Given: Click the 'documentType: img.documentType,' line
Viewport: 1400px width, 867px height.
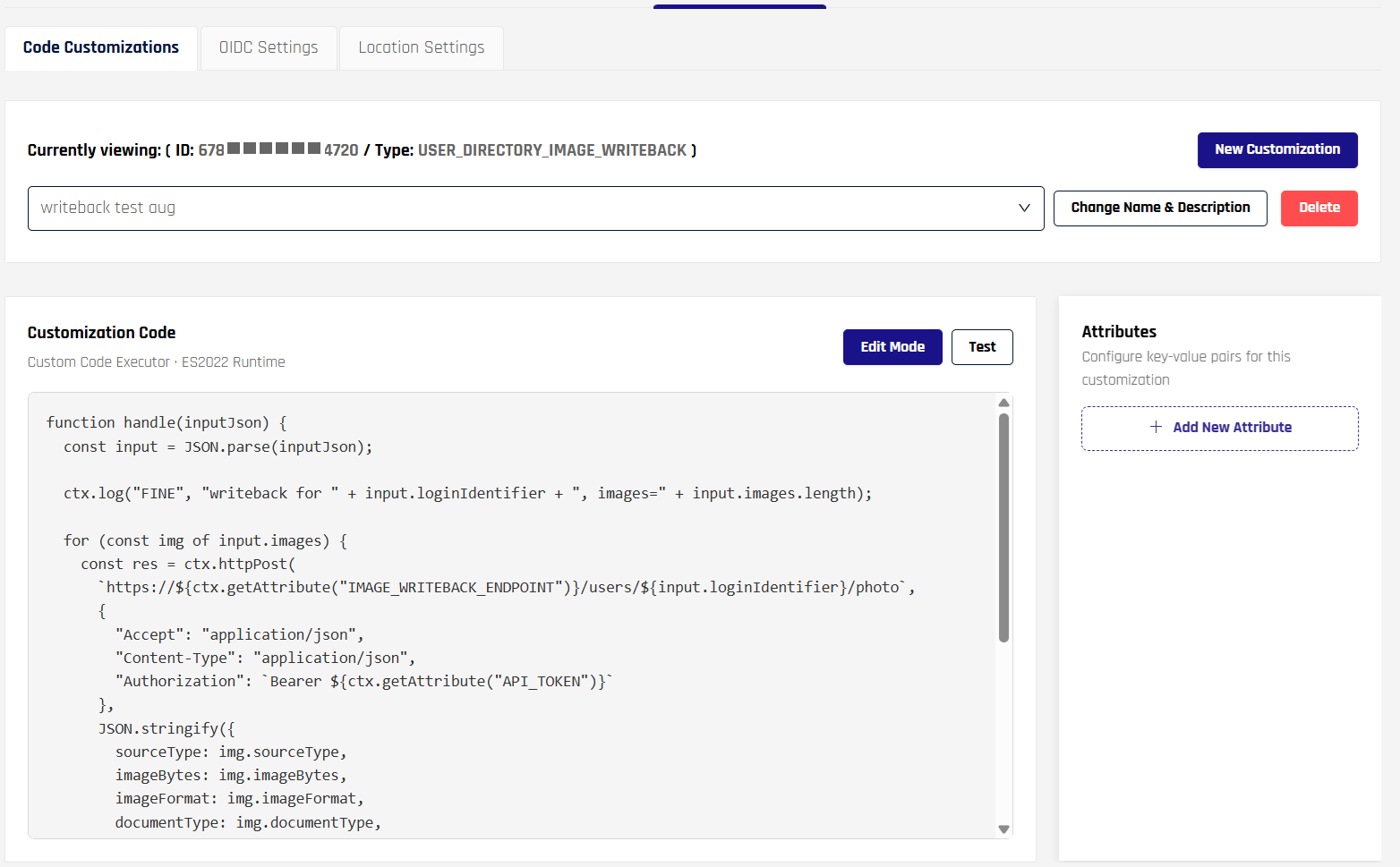Looking at the screenshot, I should (248, 822).
